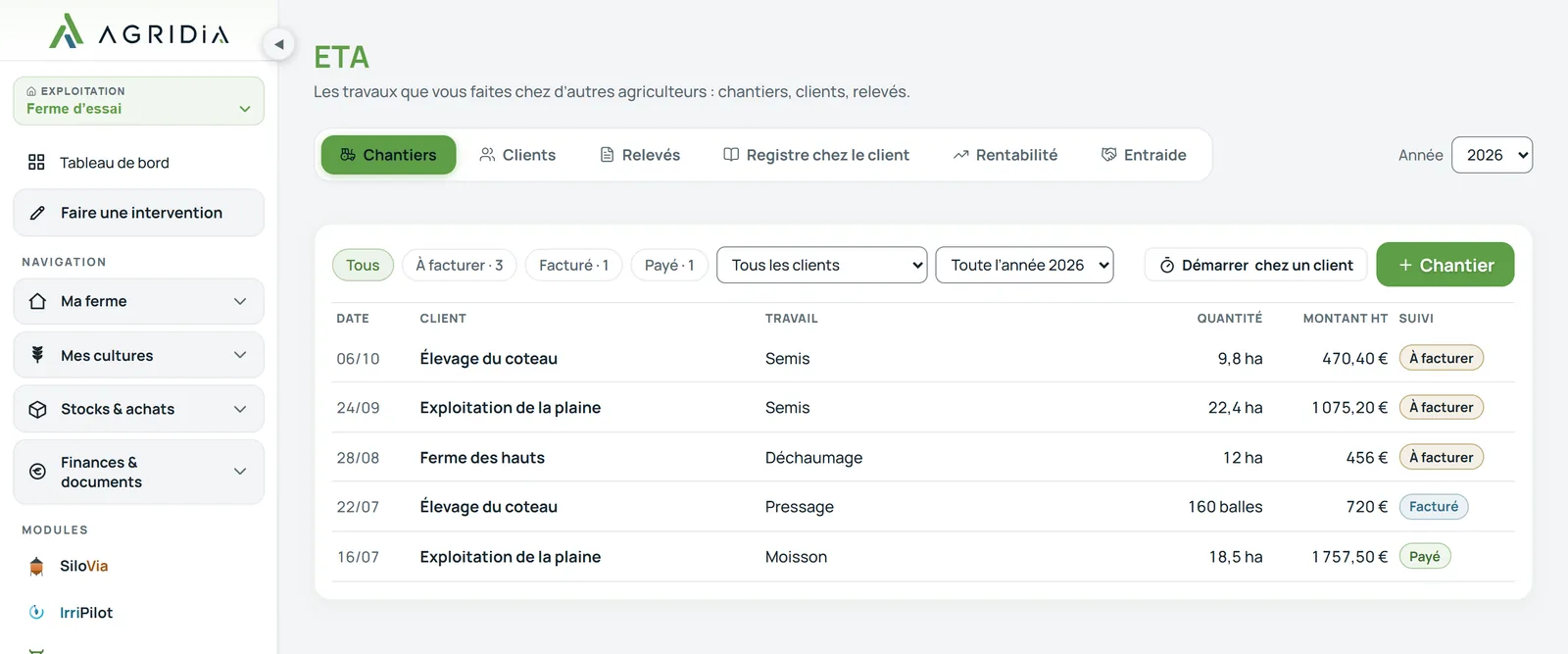This screenshot has height=654, width=1568.
Task: Click the IrriPilot water drop icon
Action: (x=36, y=612)
